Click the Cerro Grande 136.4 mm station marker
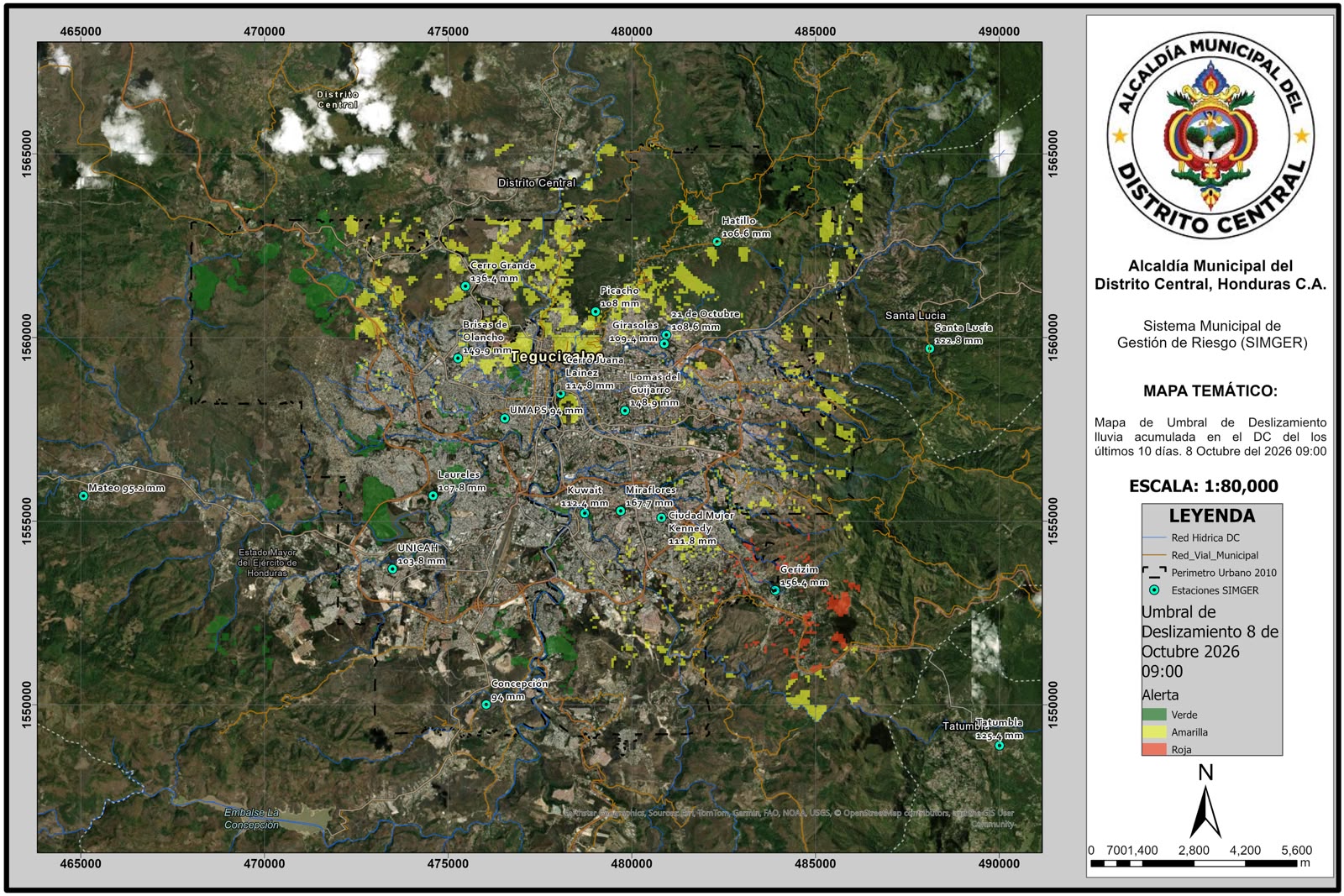This screenshot has width=1344, height=896. 465,286
